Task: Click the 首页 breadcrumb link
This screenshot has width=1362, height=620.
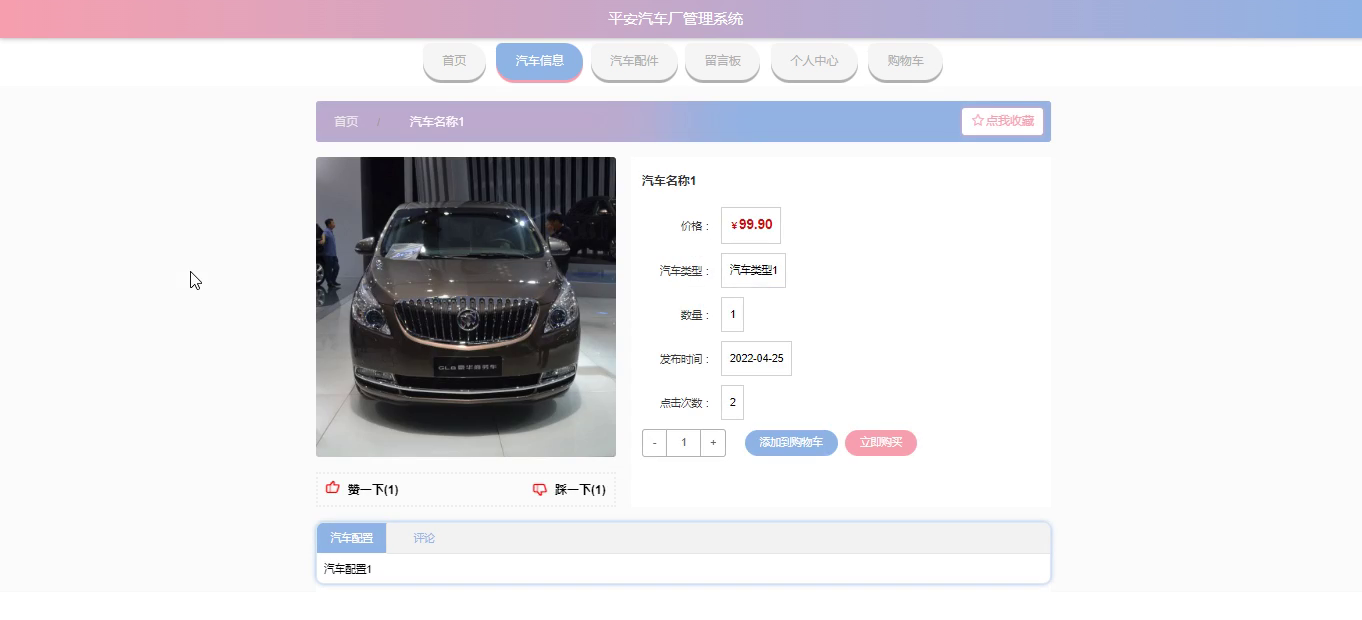Action: 346,122
